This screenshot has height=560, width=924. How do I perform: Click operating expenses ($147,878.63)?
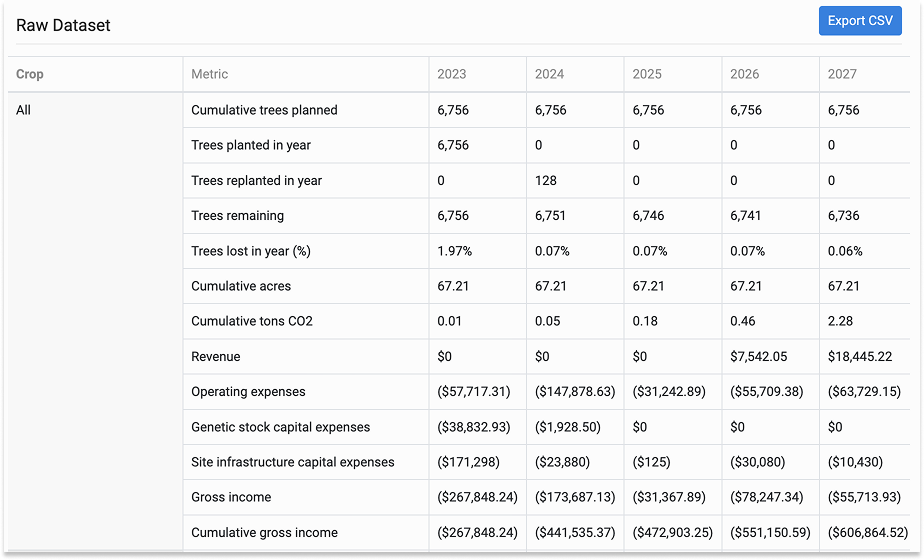point(575,392)
